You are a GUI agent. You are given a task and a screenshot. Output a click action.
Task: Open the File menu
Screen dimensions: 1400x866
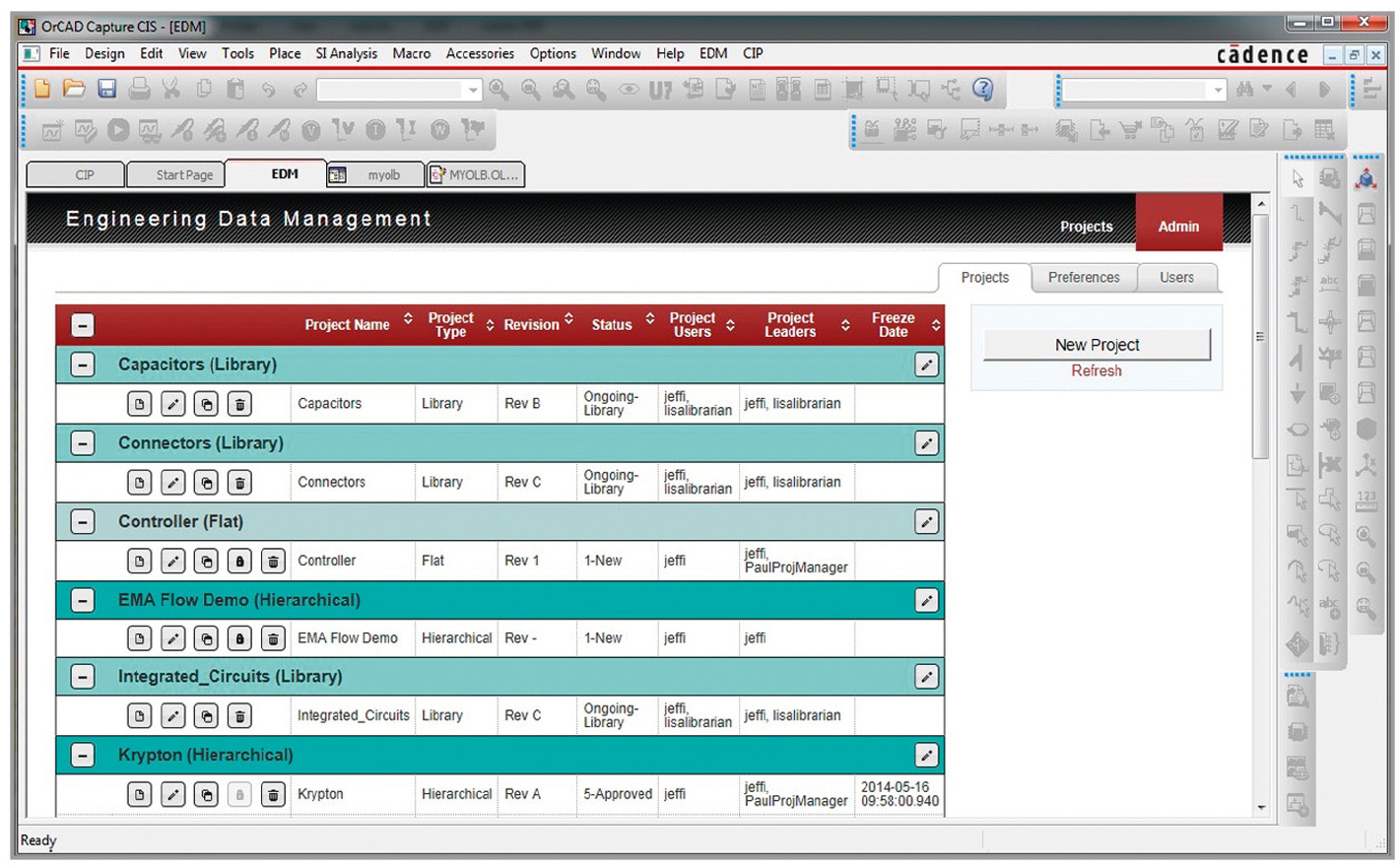[59, 53]
